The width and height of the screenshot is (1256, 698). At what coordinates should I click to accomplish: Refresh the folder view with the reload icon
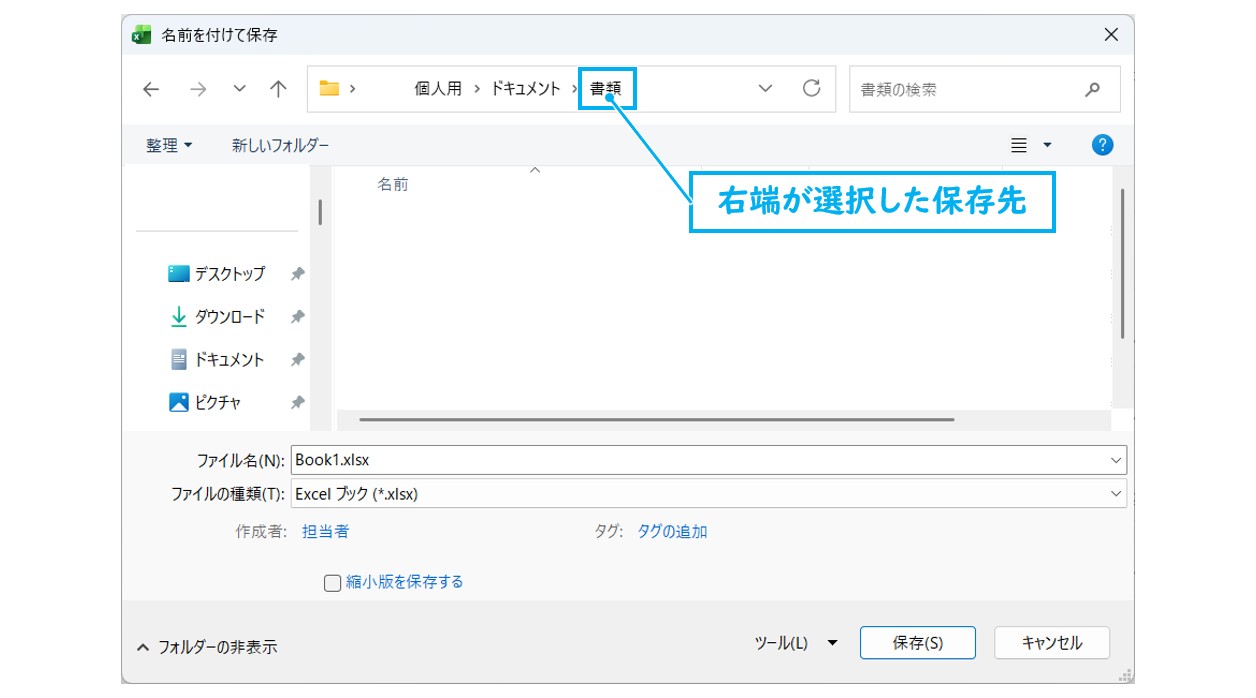809,88
